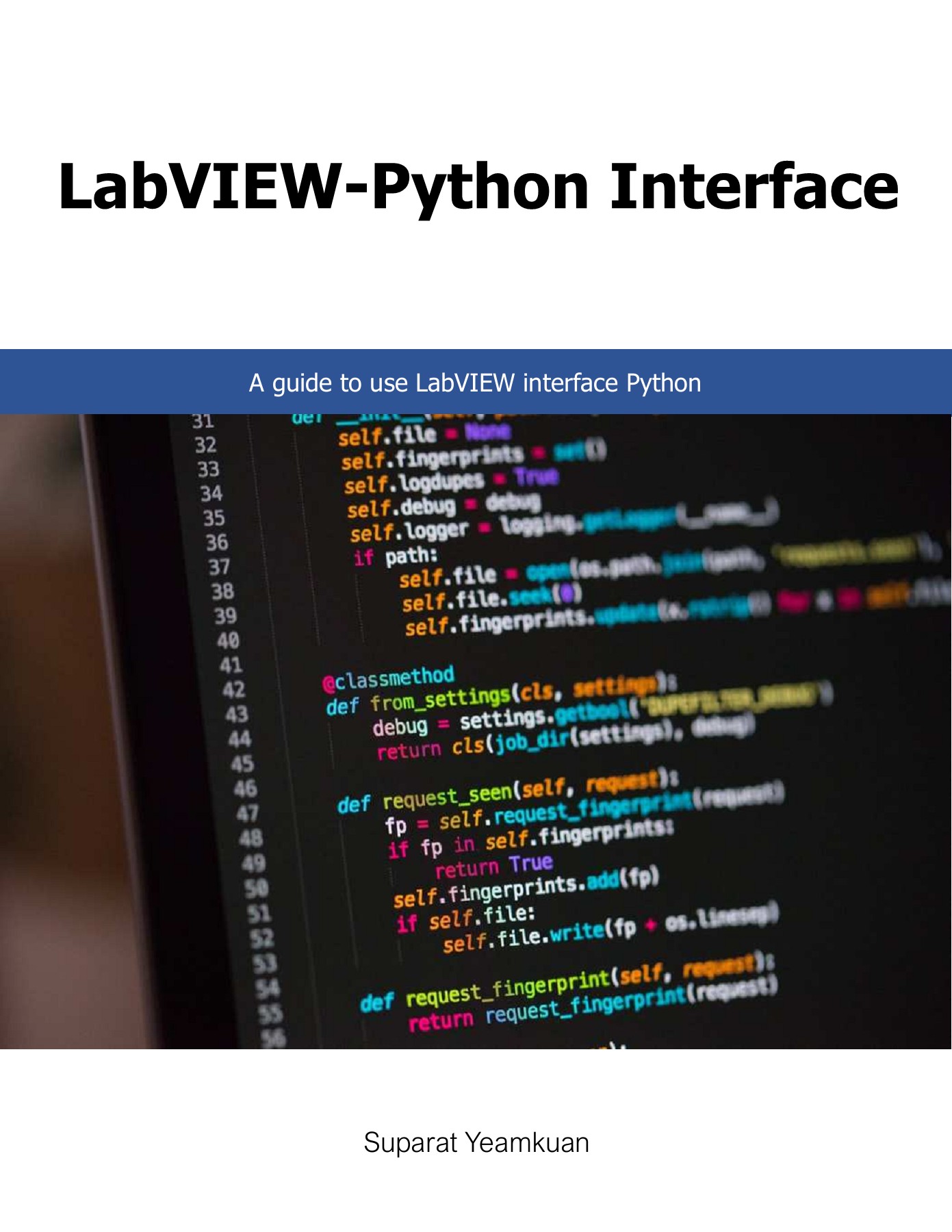This screenshot has height=1232, width=952.
Task: Click the line number 36 in the photo
Action: coord(217,543)
